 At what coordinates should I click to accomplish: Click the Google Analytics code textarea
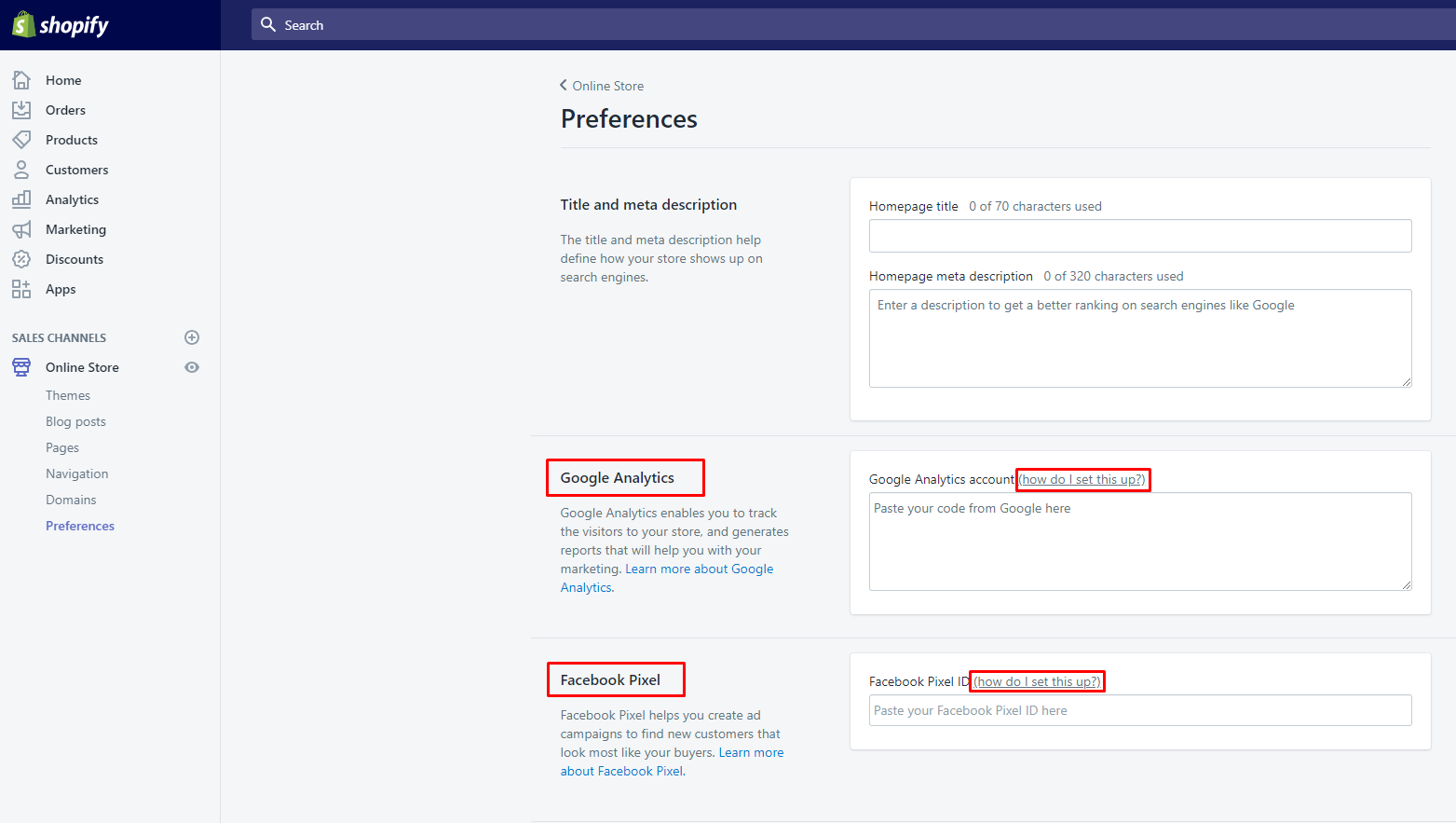click(1140, 542)
